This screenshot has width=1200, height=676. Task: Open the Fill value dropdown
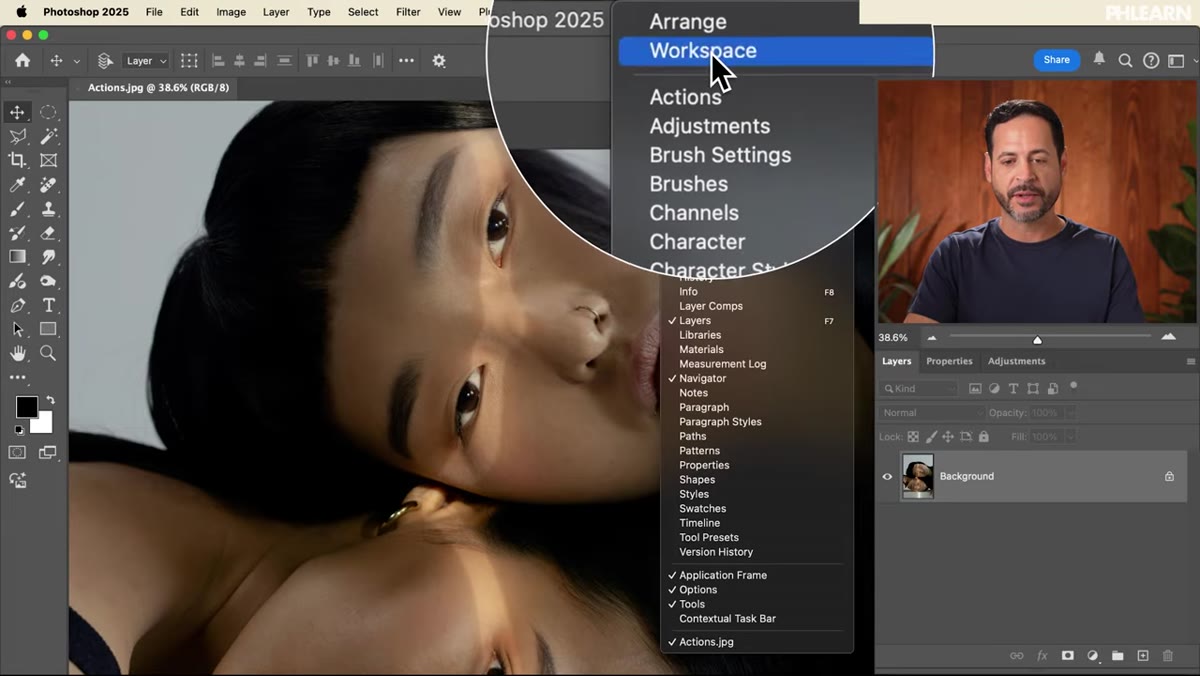(1070, 437)
